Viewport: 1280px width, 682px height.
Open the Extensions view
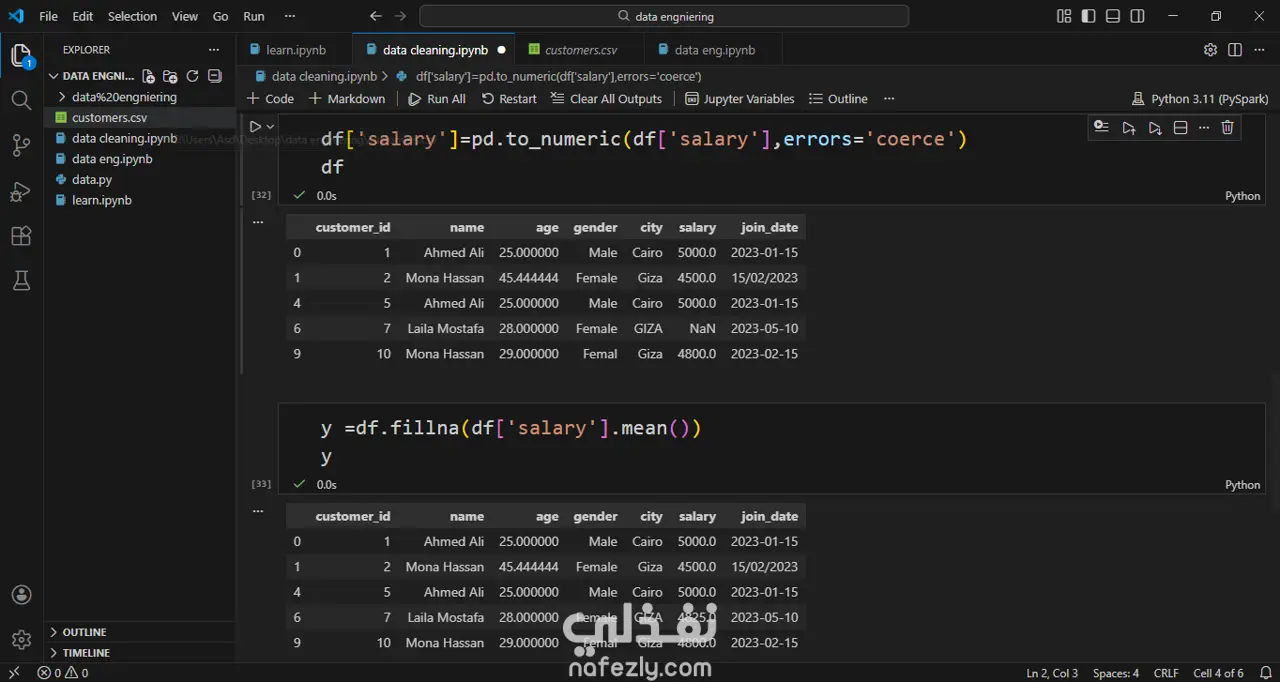(21, 237)
